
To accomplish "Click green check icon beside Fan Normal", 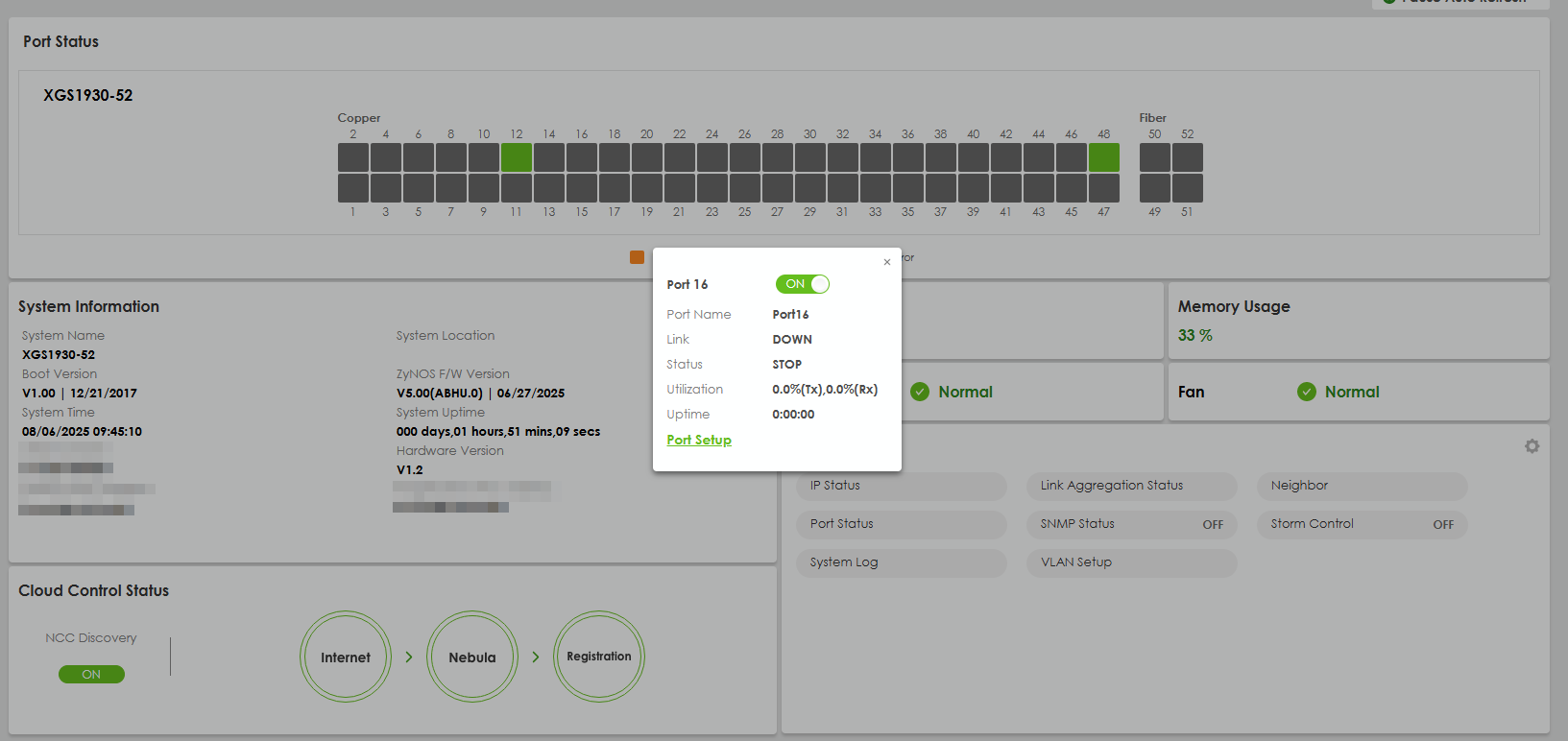I will coord(1307,392).
